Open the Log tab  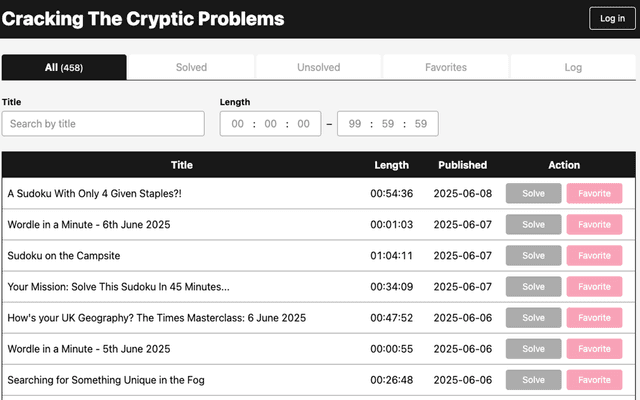click(x=573, y=67)
